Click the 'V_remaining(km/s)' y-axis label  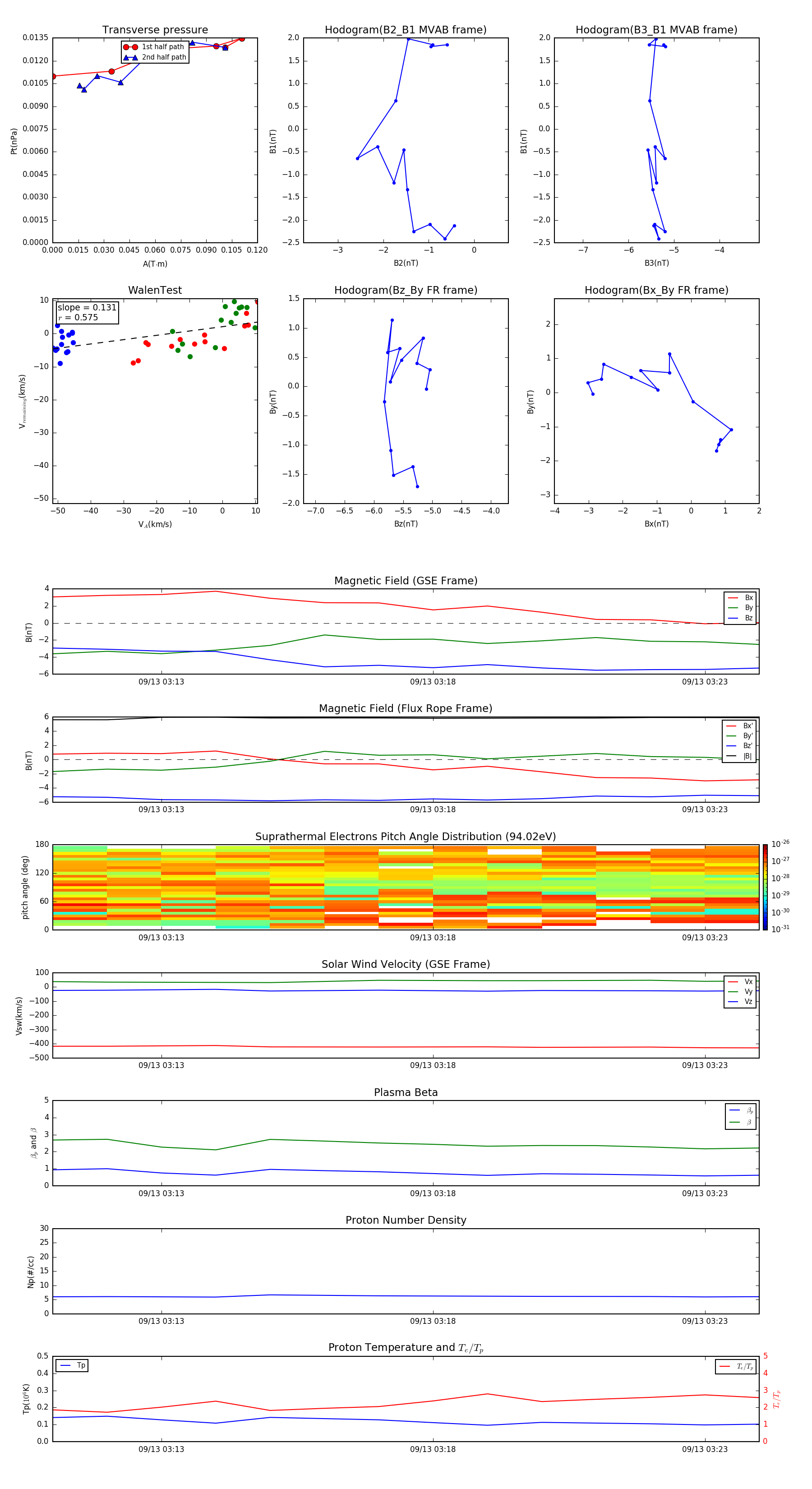click(22, 401)
